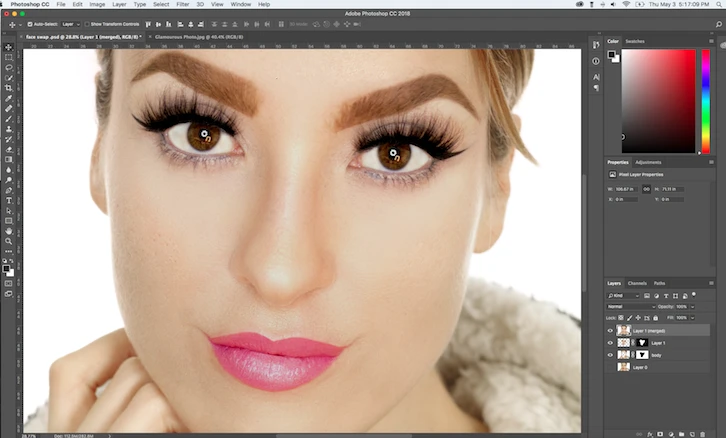The width and height of the screenshot is (726, 438).
Task: Open the Properties panel flyout menu
Action: [711, 162]
